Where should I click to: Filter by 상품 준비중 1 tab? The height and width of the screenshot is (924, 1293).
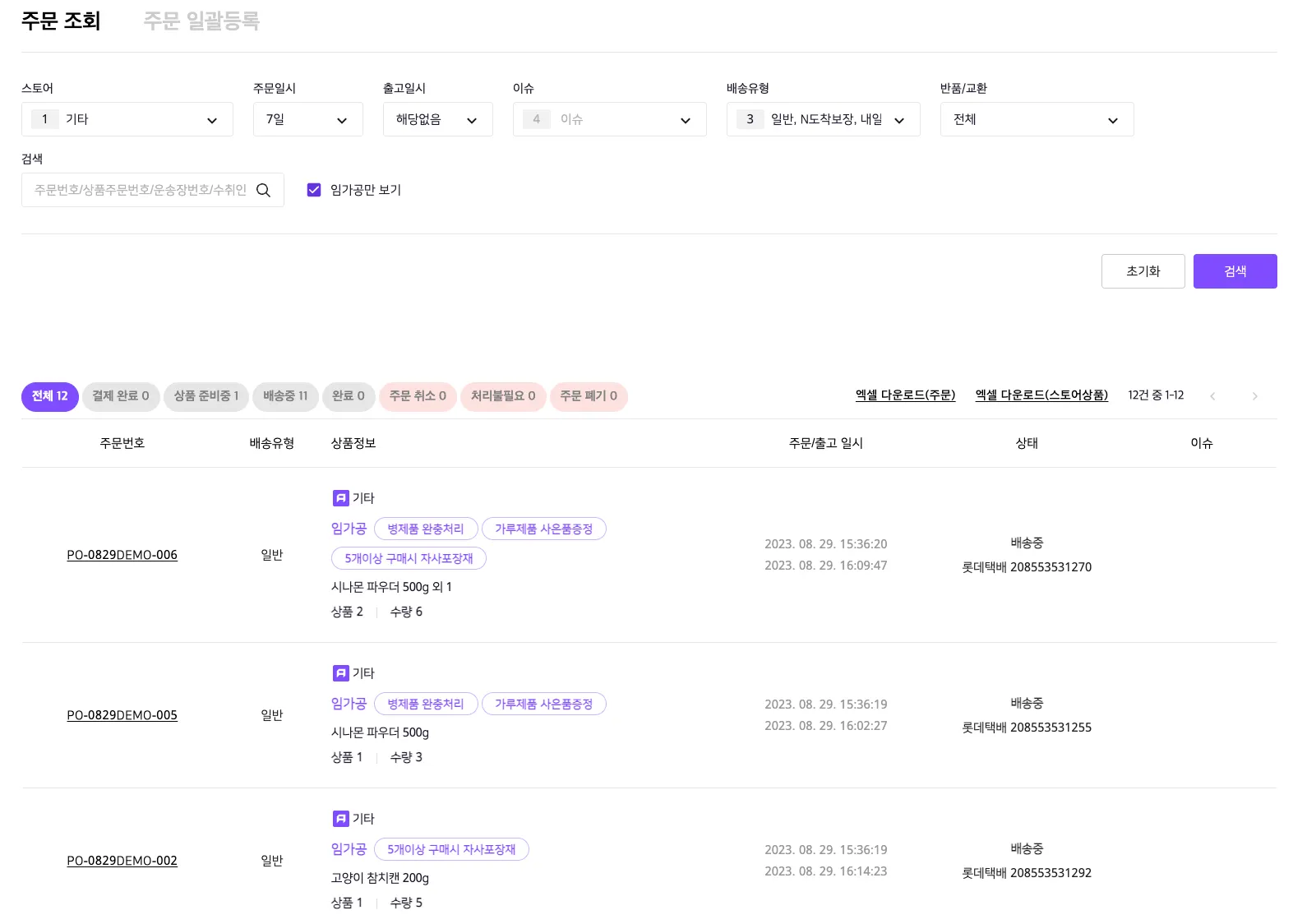tap(205, 396)
